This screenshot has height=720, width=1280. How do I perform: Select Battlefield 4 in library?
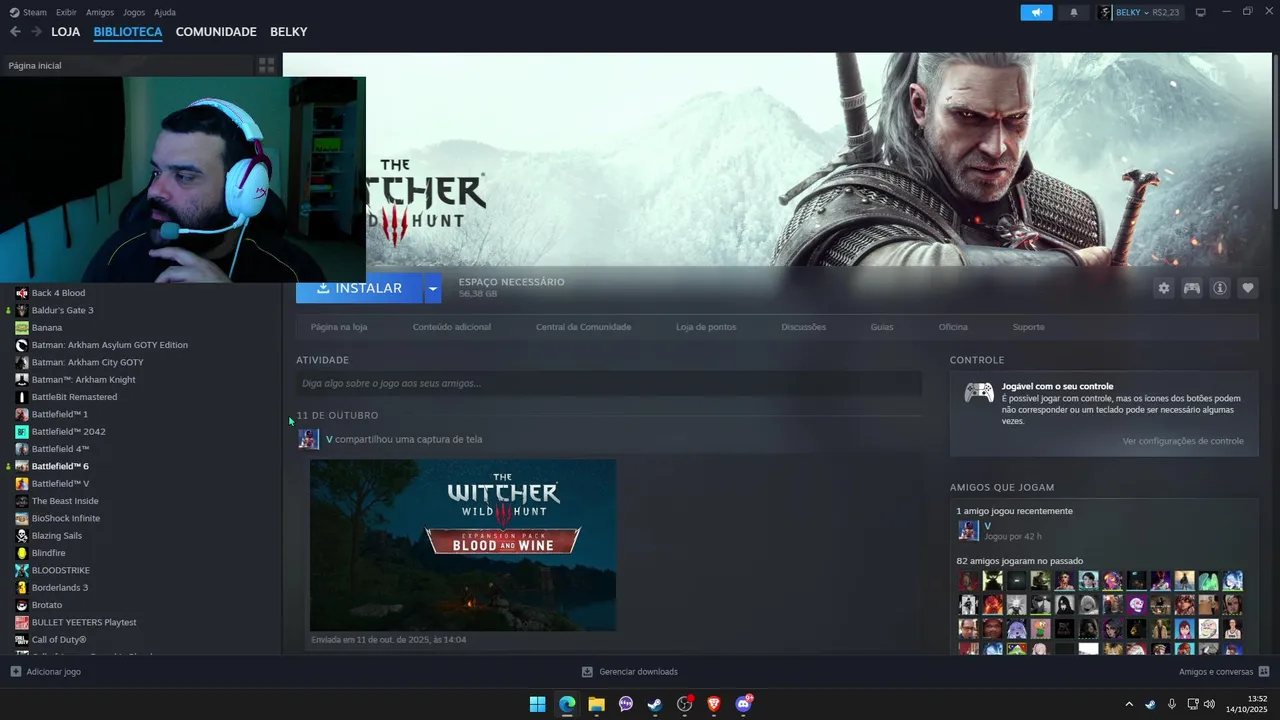(60, 449)
